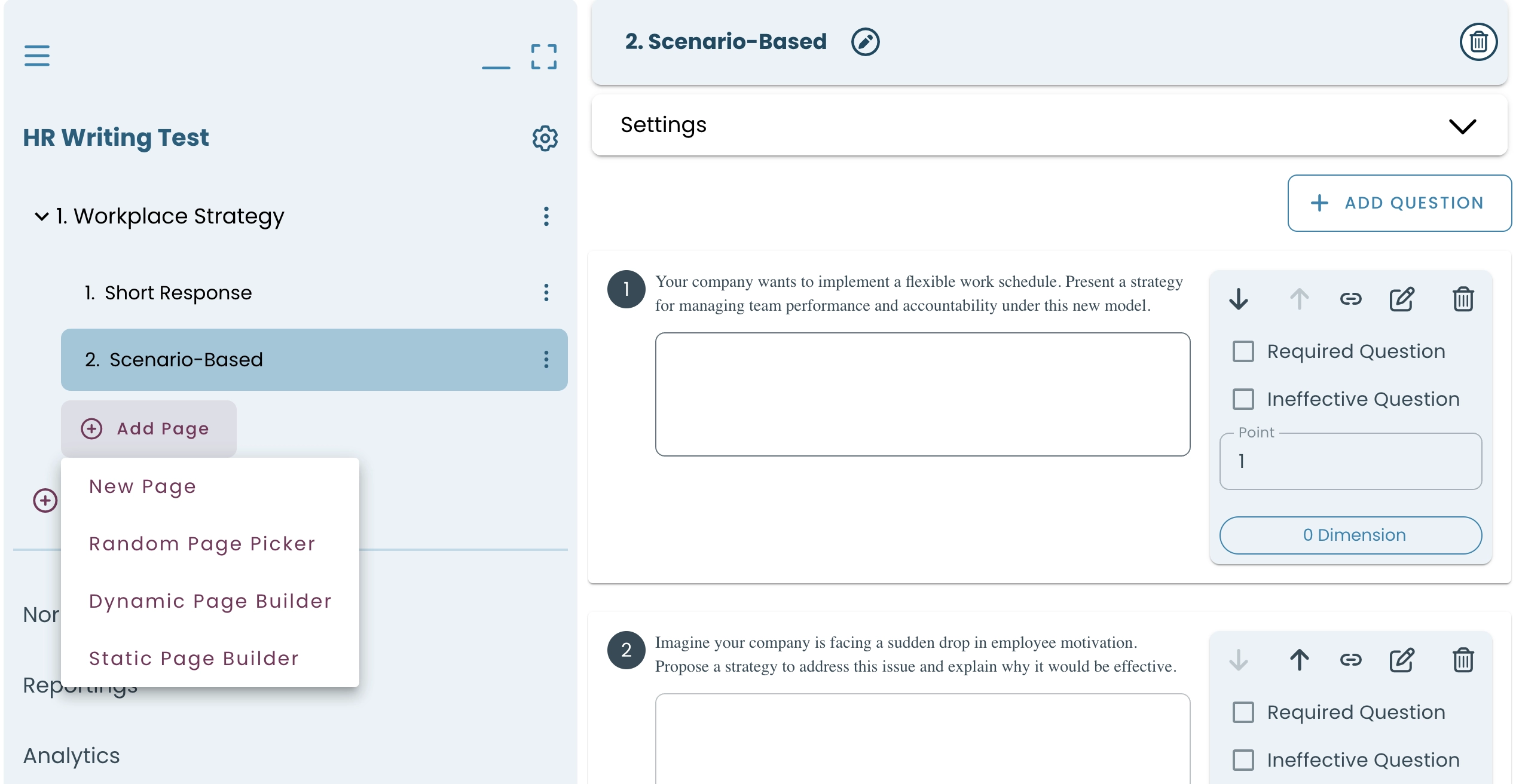This screenshot has width=1516, height=784.
Task: Collapse the Workplace Strategy section
Action: 41,216
